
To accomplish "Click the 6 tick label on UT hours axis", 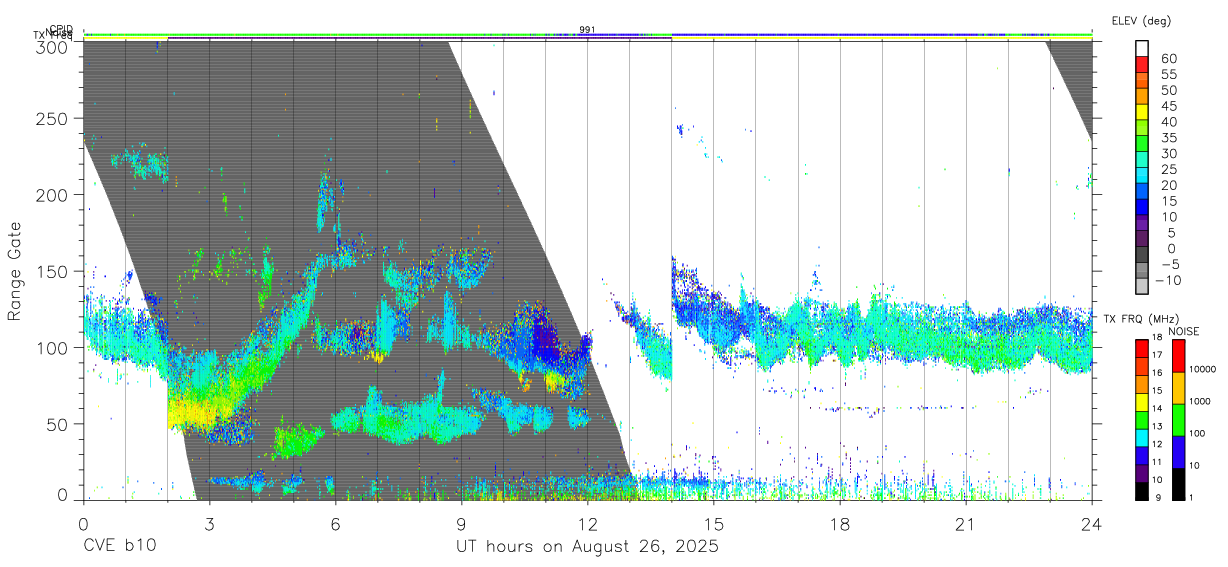I will tap(335, 525).
